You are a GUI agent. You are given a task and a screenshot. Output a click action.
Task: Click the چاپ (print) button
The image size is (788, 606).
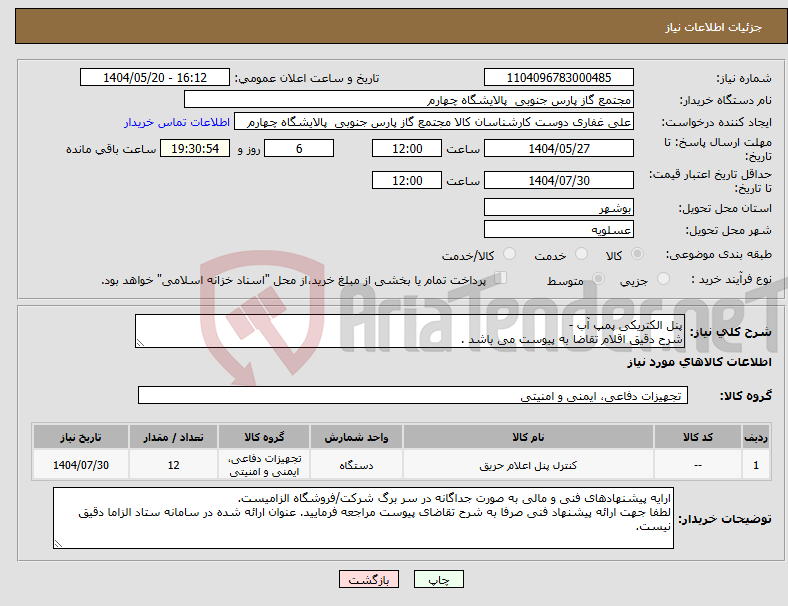438,579
